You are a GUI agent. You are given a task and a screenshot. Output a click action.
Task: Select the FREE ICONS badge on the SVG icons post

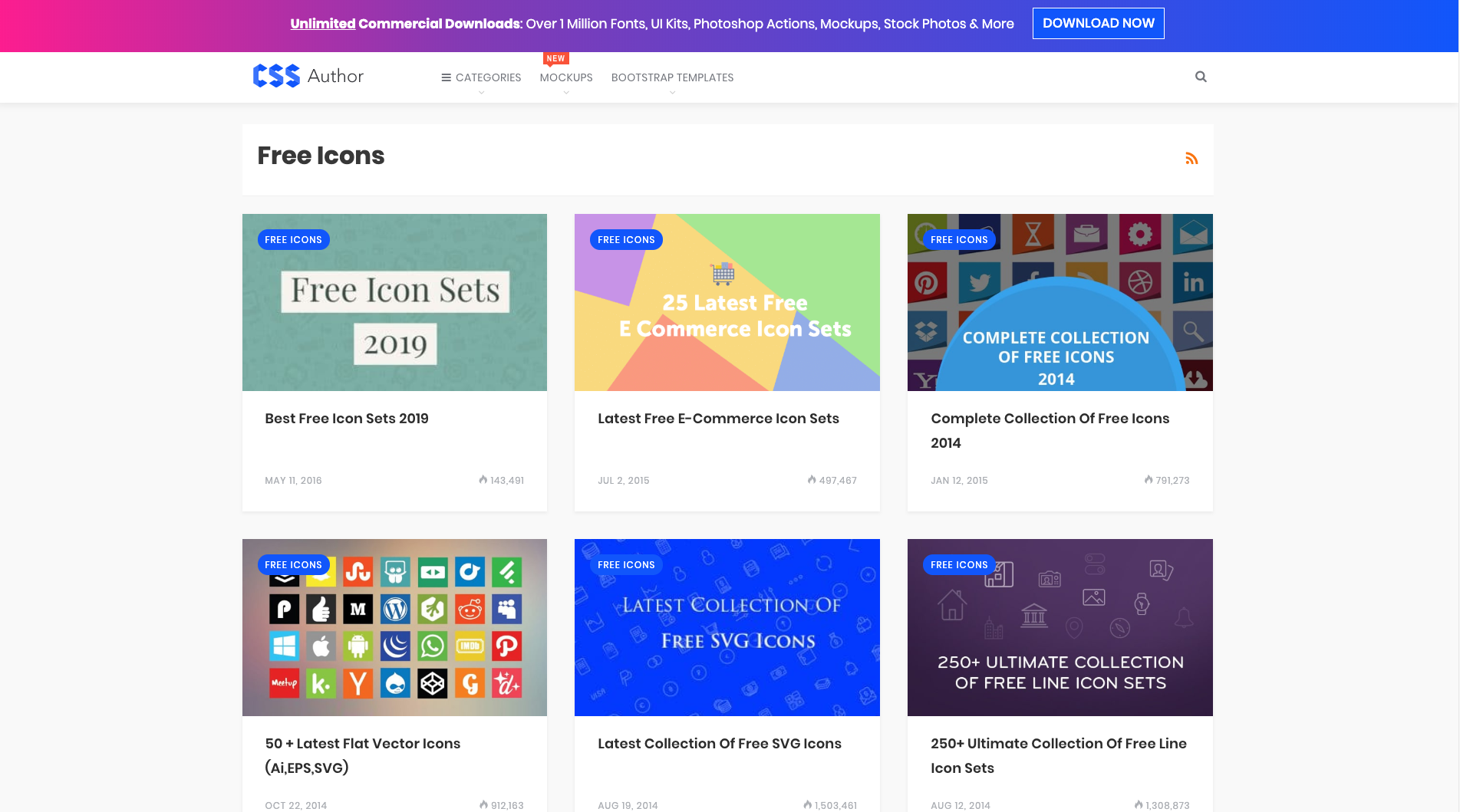pyautogui.click(x=626, y=564)
